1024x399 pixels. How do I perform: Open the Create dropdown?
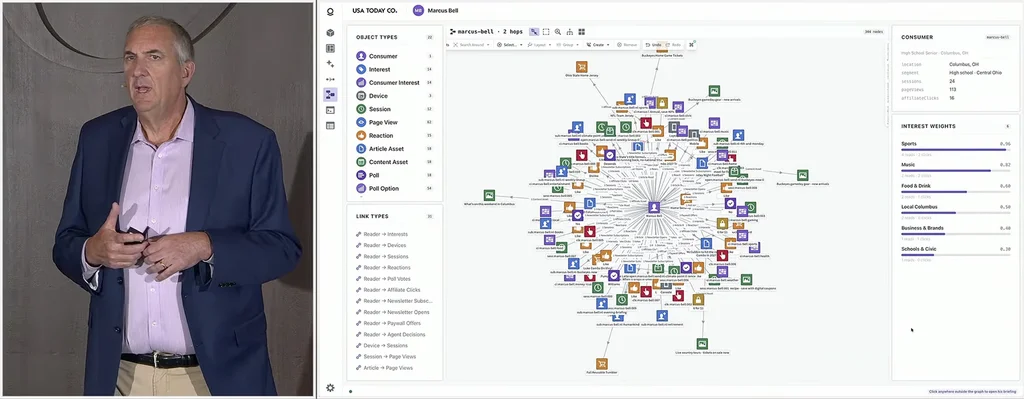click(598, 44)
